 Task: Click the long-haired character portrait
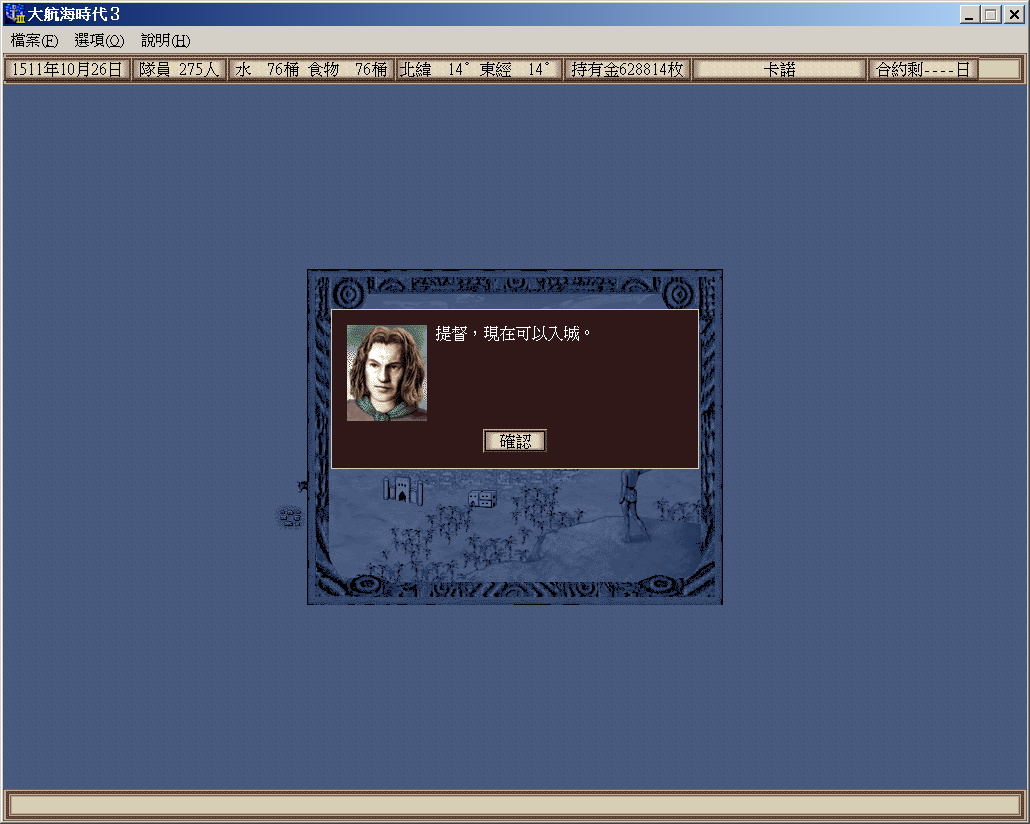(x=387, y=372)
